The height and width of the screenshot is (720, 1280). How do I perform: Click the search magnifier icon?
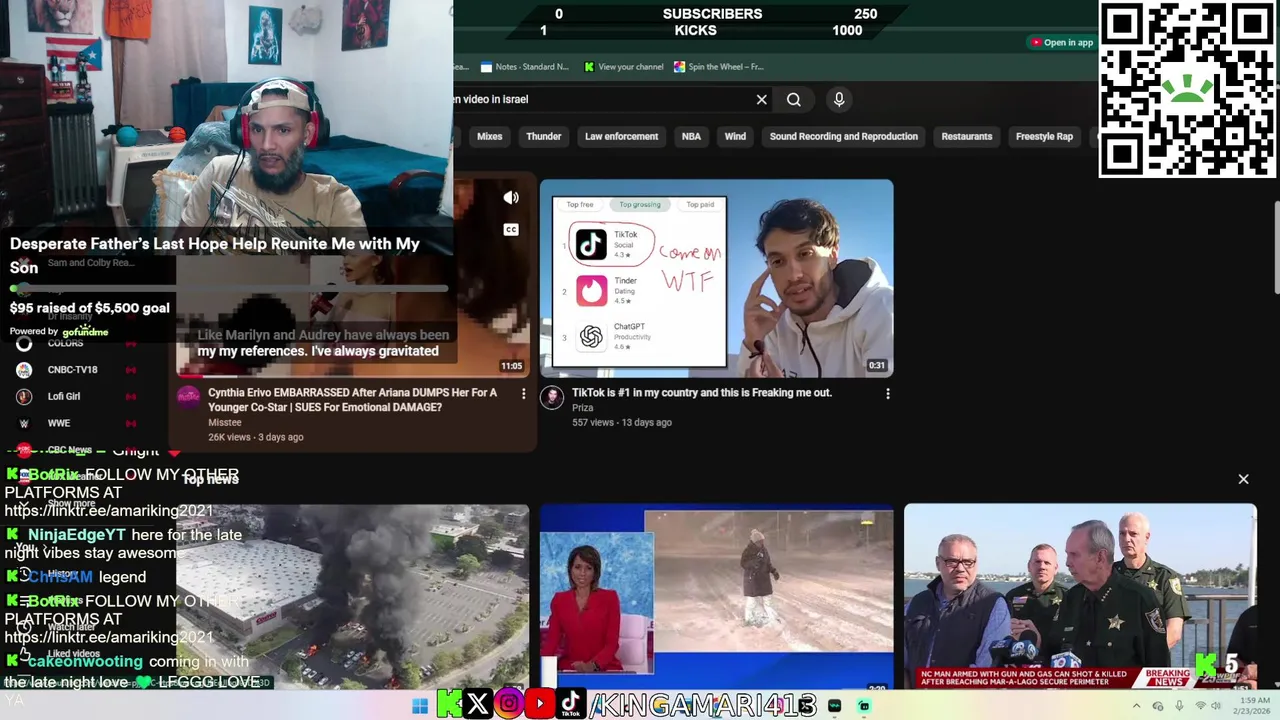click(794, 99)
